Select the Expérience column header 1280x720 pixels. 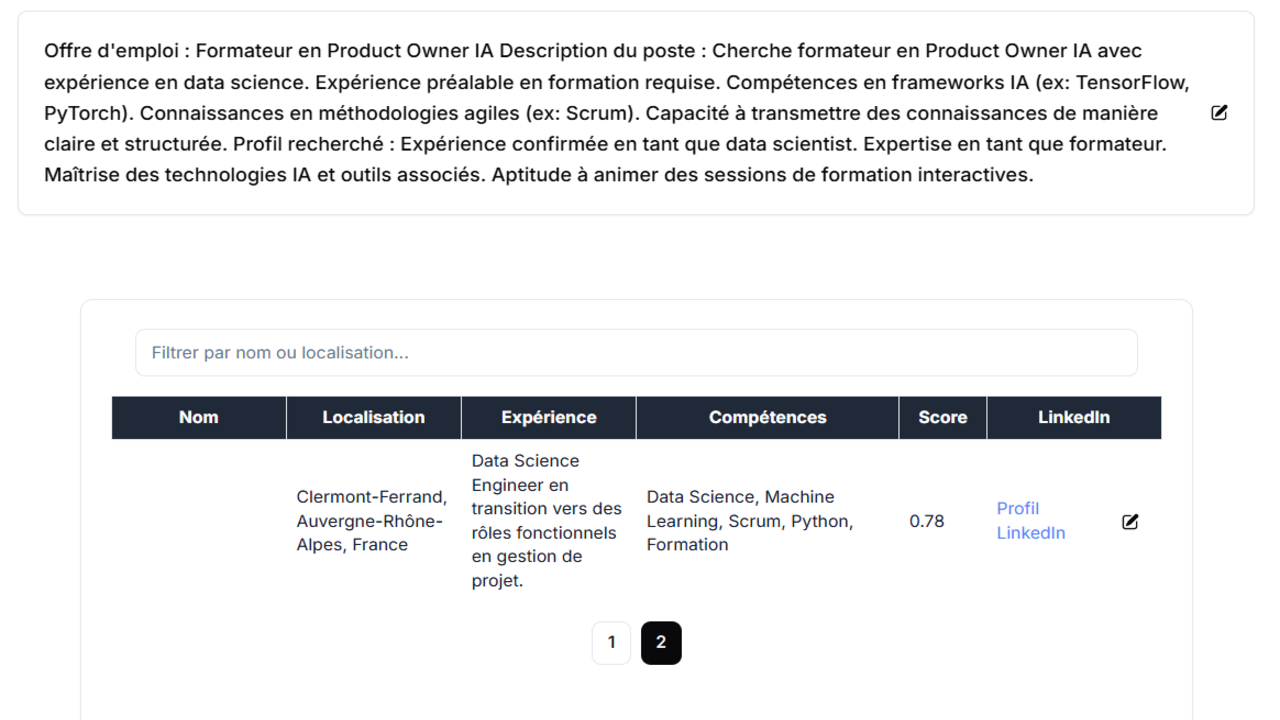click(549, 418)
